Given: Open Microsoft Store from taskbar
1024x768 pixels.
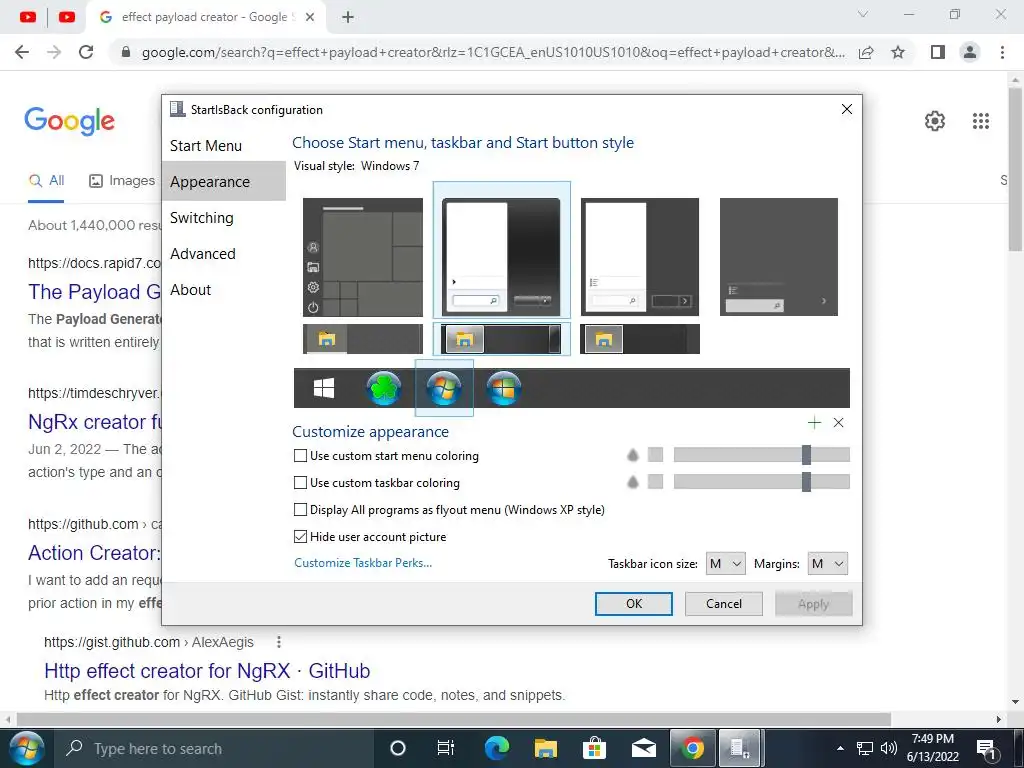Looking at the screenshot, I should (x=594, y=748).
